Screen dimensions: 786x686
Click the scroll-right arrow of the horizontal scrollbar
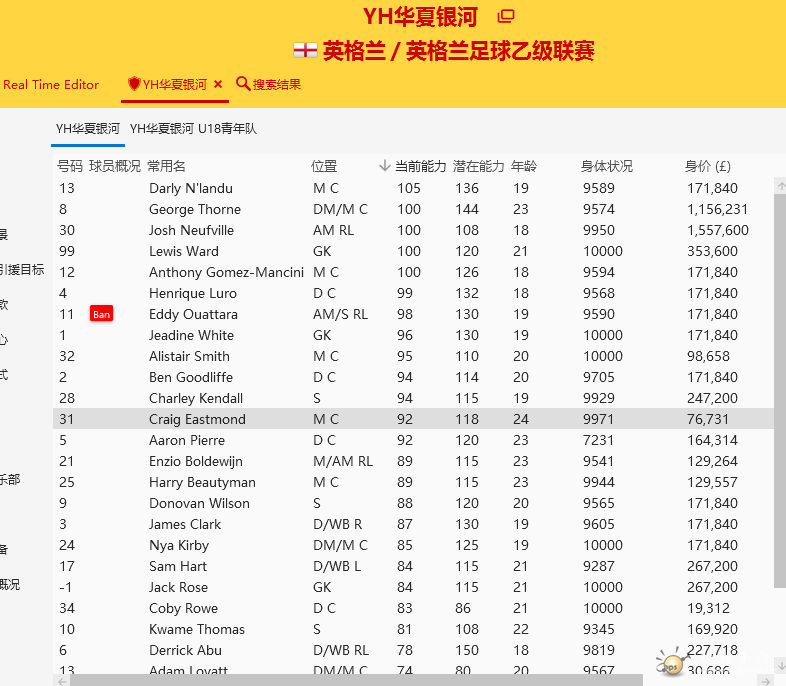pyautogui.click(x=765, y=680)
